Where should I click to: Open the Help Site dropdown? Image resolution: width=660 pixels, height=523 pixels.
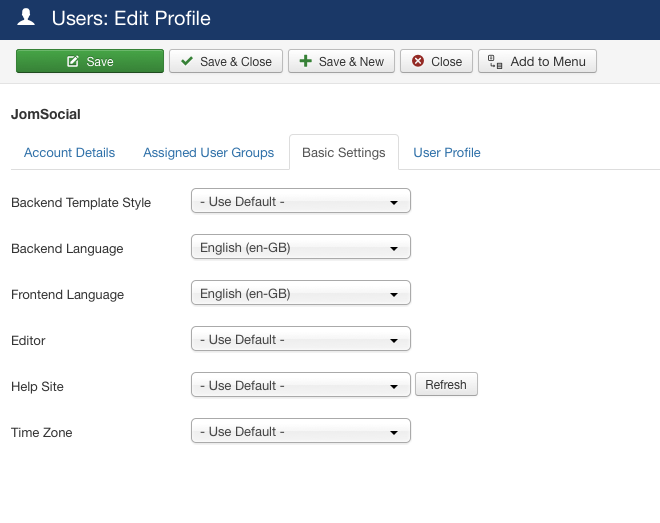pos(301,385)
